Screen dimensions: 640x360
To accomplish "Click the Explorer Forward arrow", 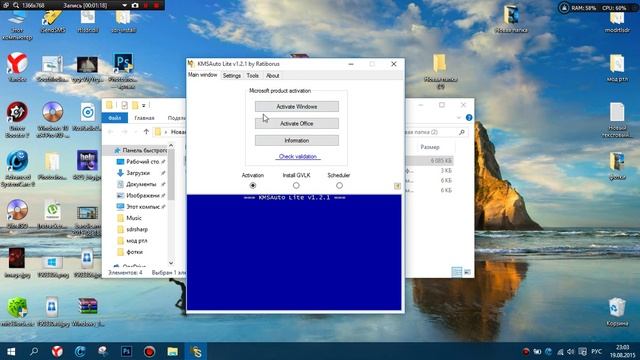I will tap(124, 132).
